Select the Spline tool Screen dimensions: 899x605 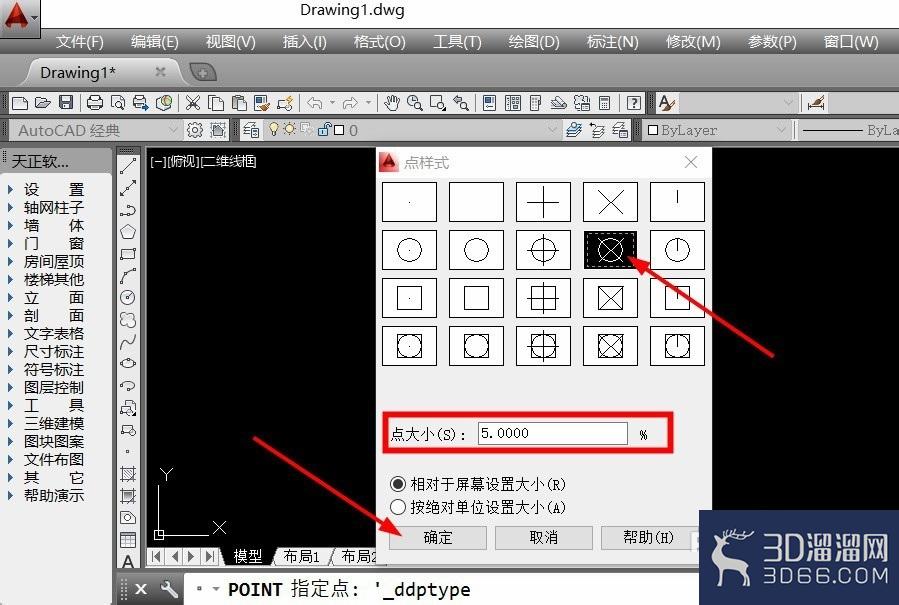127,341
